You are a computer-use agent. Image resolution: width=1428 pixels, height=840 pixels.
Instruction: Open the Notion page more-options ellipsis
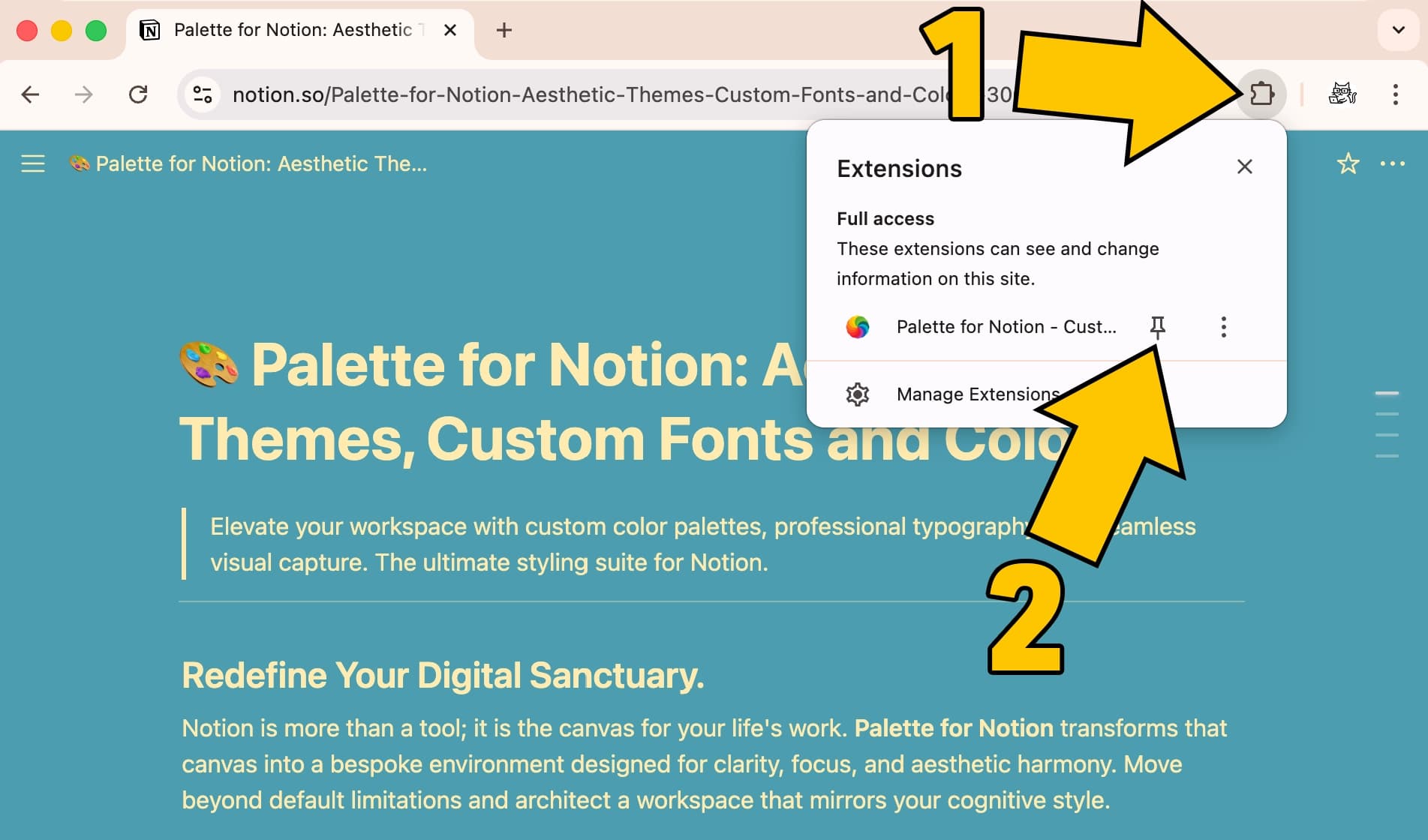click(x=1393, y=163)
